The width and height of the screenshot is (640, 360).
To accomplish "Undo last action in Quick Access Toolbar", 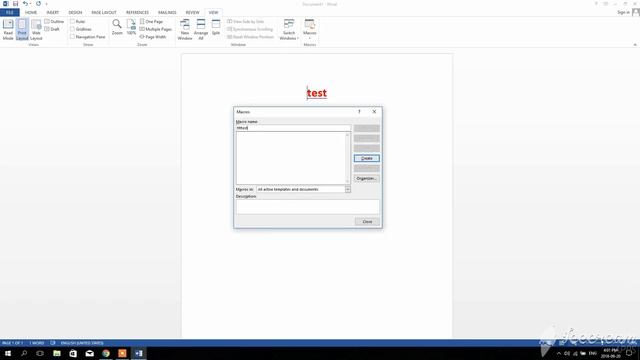I will [25, 4].
